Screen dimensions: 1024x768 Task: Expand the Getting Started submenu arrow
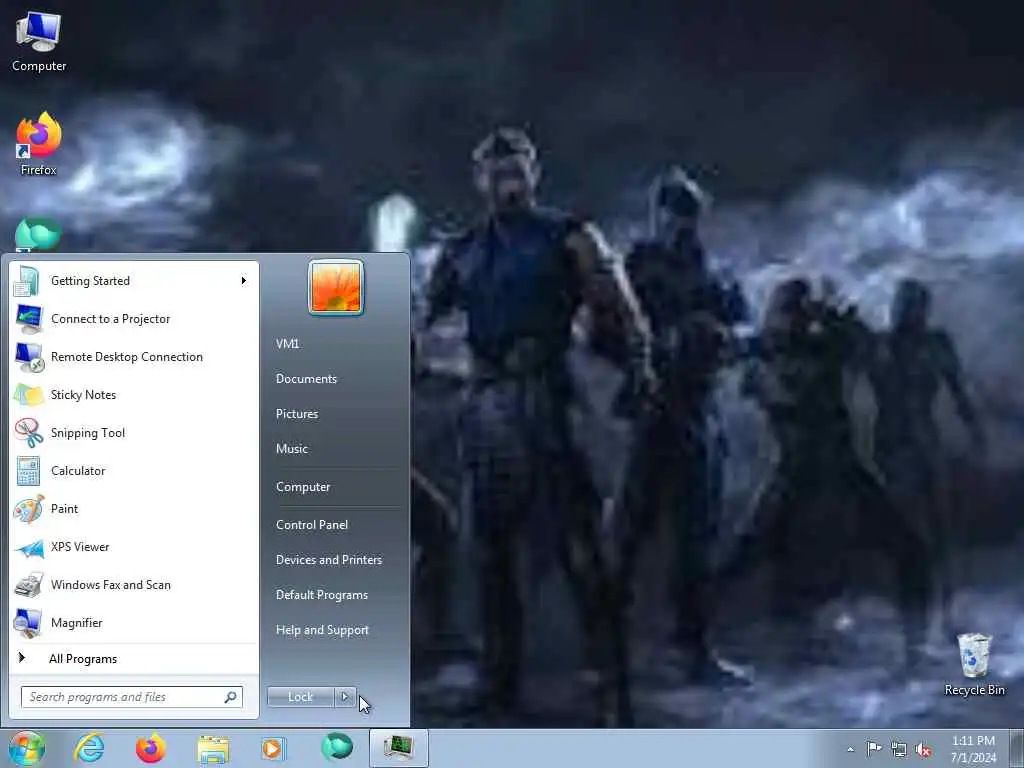(244, 281)
